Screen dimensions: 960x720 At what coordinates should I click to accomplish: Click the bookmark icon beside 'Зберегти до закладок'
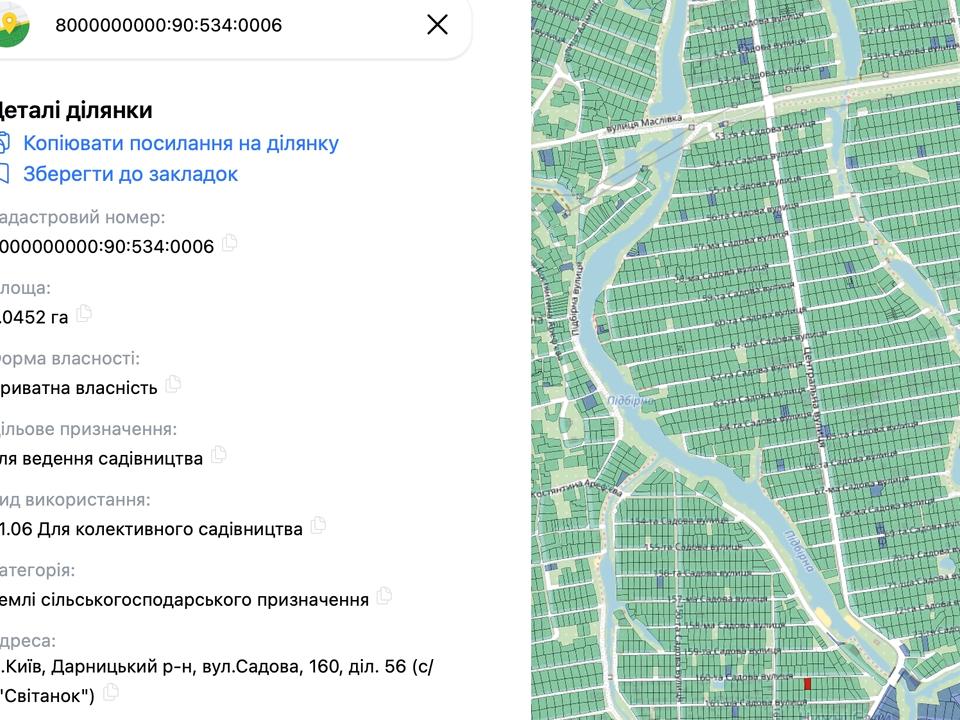tap(3, 174)
